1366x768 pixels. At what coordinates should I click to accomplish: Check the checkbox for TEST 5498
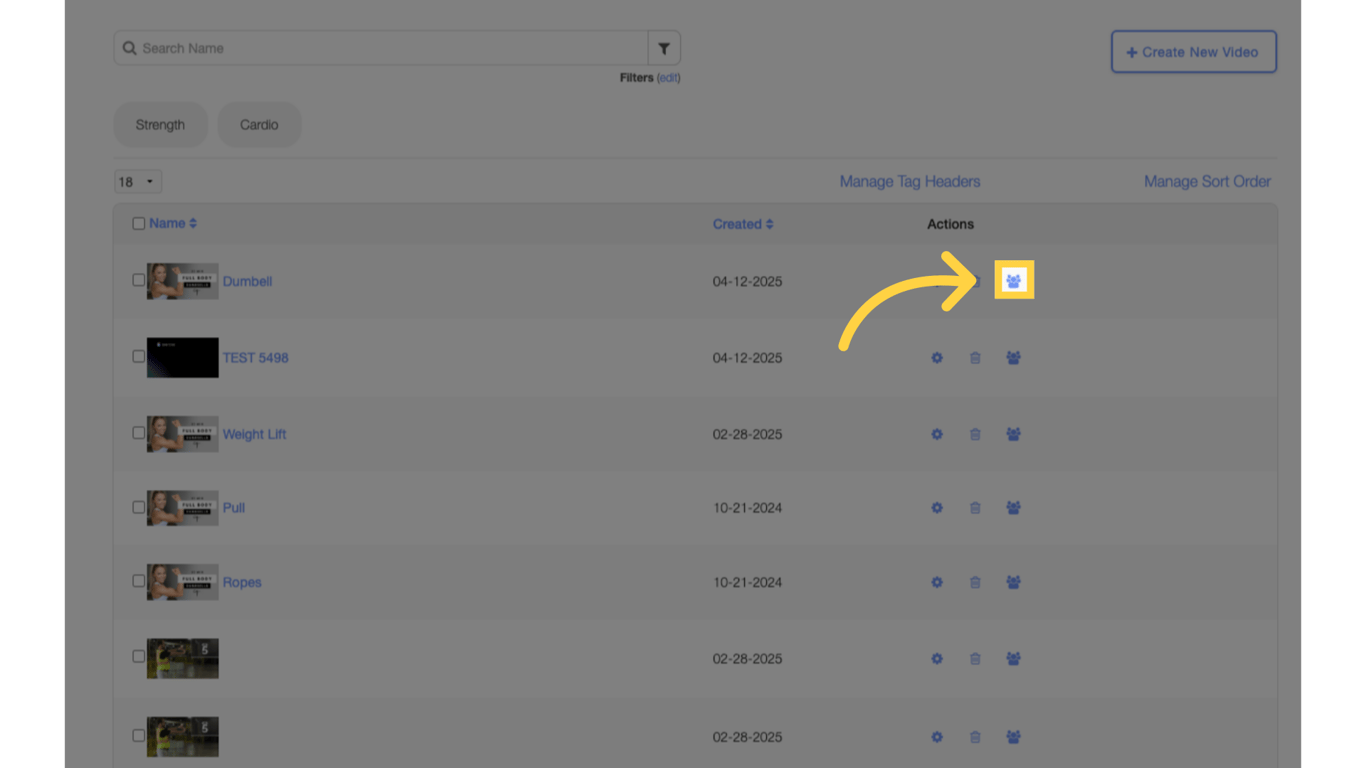pos(139,357)
